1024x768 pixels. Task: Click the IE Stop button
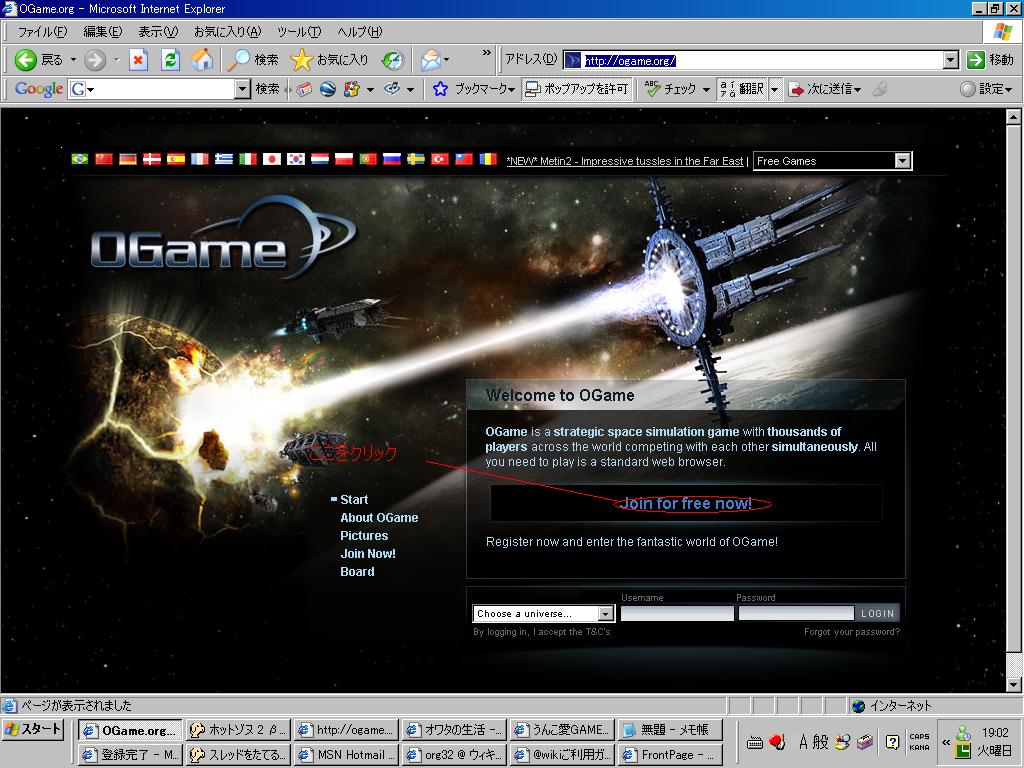click(138, 60)
